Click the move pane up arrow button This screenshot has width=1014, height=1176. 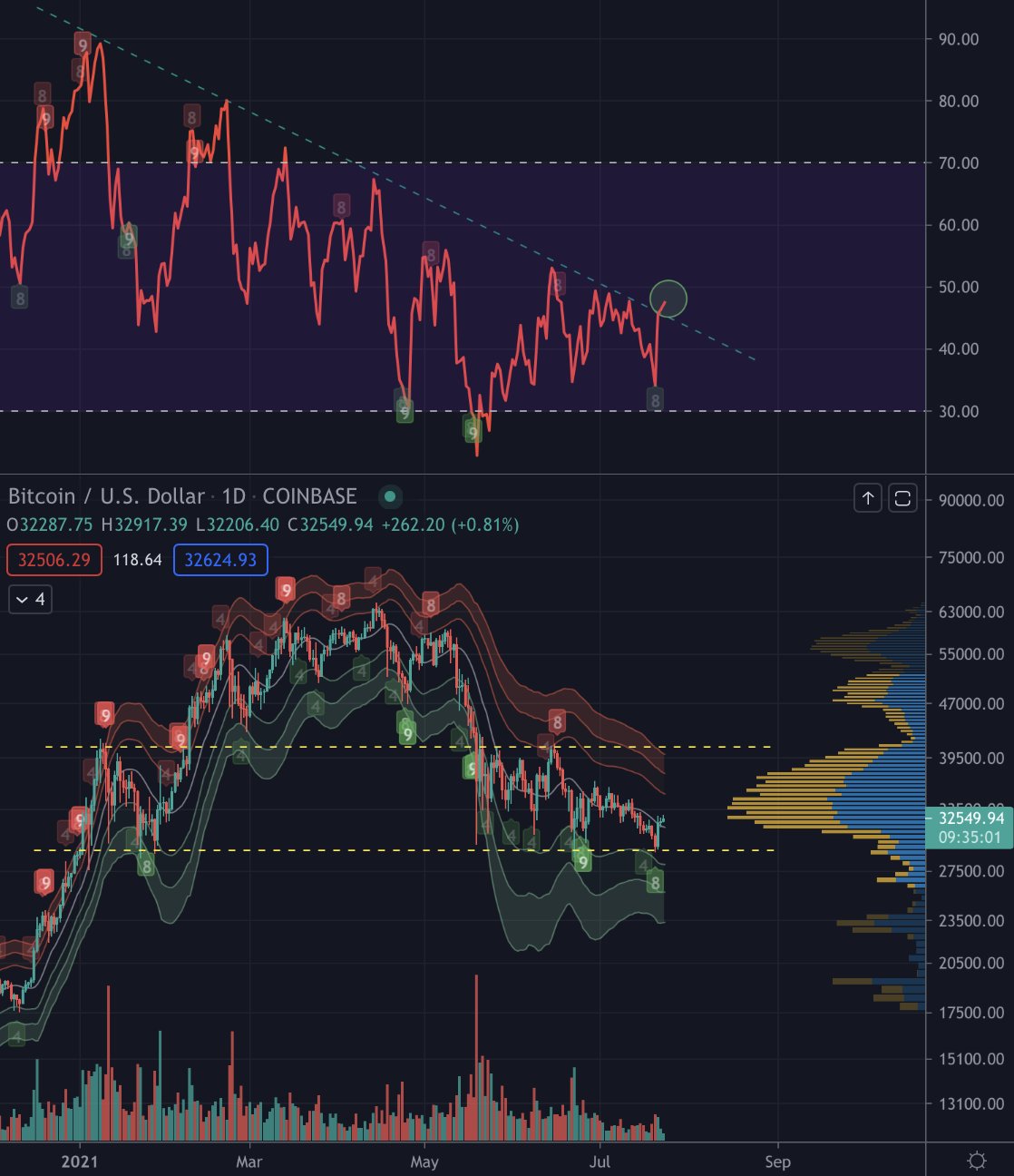868,498
